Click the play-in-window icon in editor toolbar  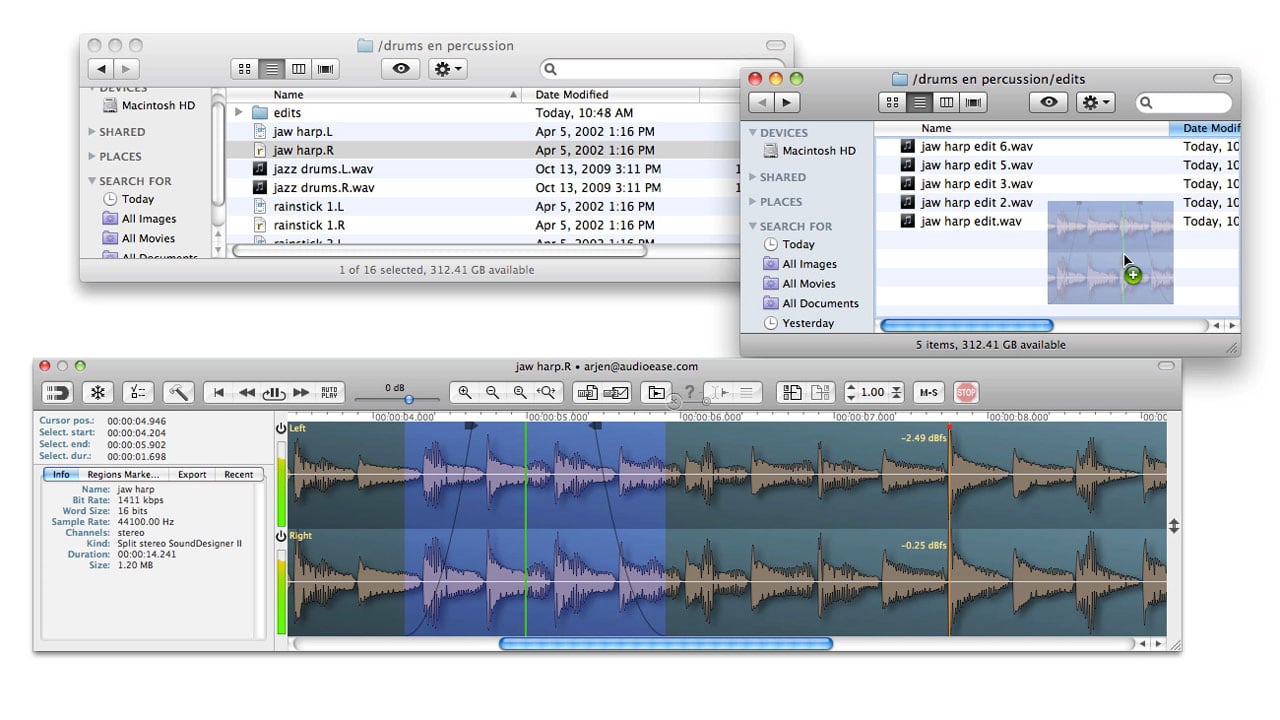pyautogui.click(x=655, y=393)
